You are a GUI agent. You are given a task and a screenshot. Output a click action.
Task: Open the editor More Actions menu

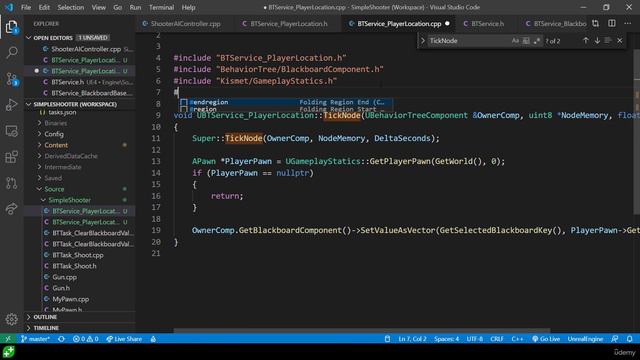click(x=627, y=24)
